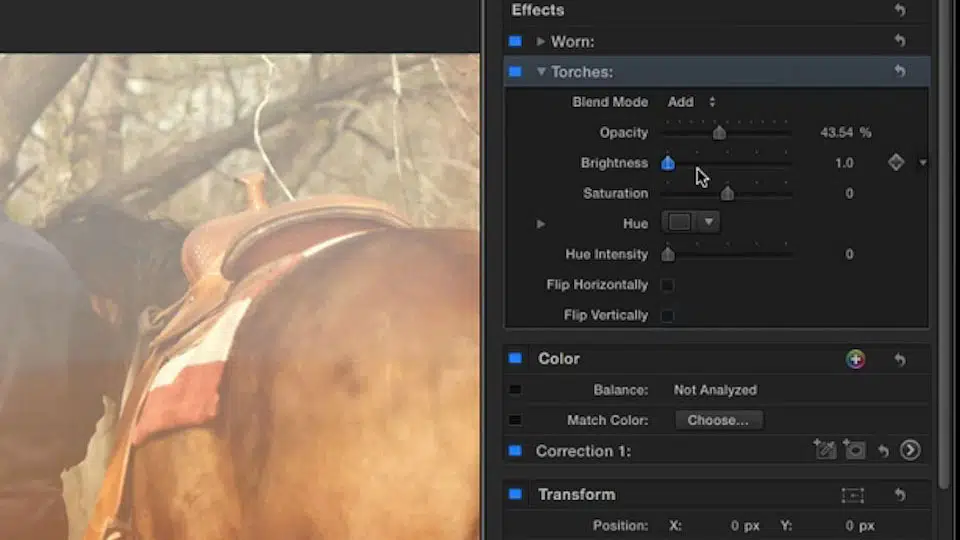The height and width of the screenshot is (540, 960).
Task: Disable the Color section
Action: [515, 358]
